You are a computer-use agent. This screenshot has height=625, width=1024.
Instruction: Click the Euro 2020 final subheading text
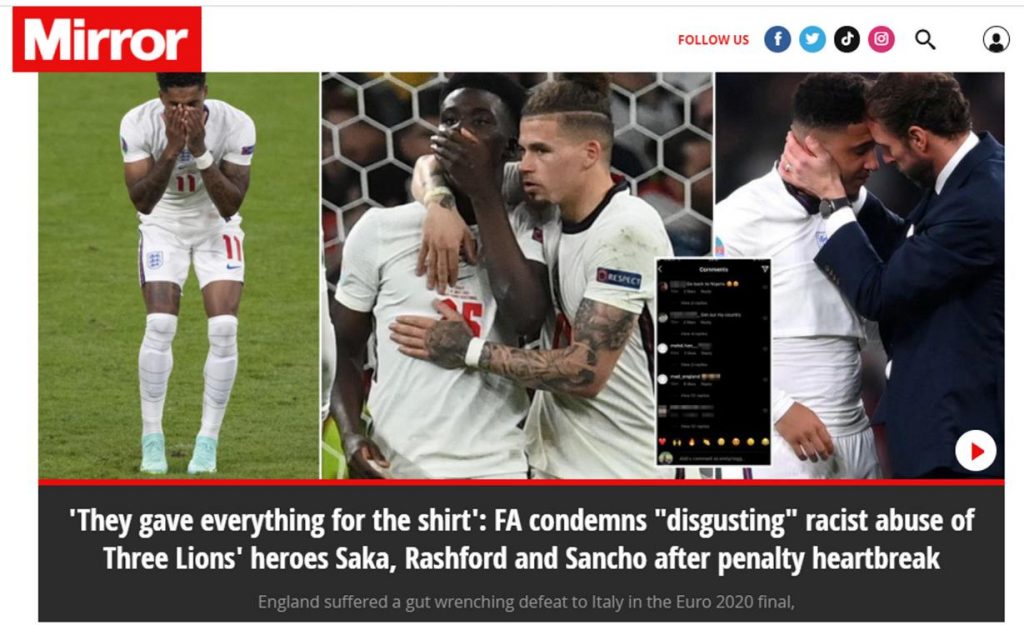[526, 601]
